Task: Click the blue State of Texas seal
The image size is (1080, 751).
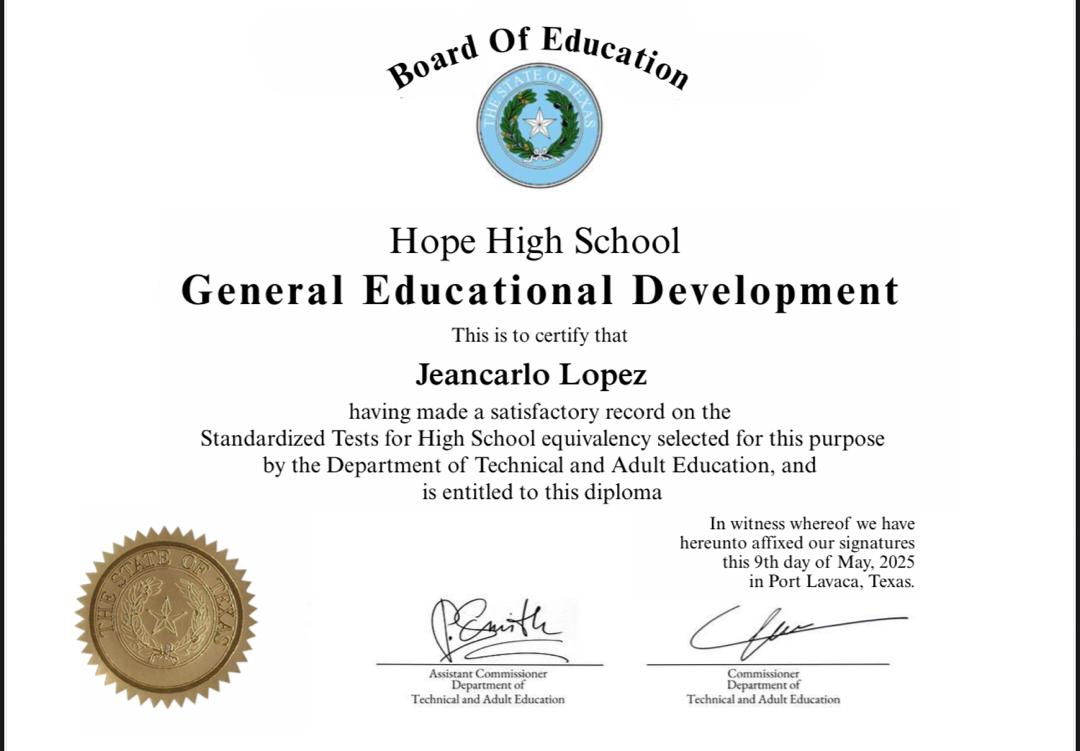Action: click(x=539, y=124)
